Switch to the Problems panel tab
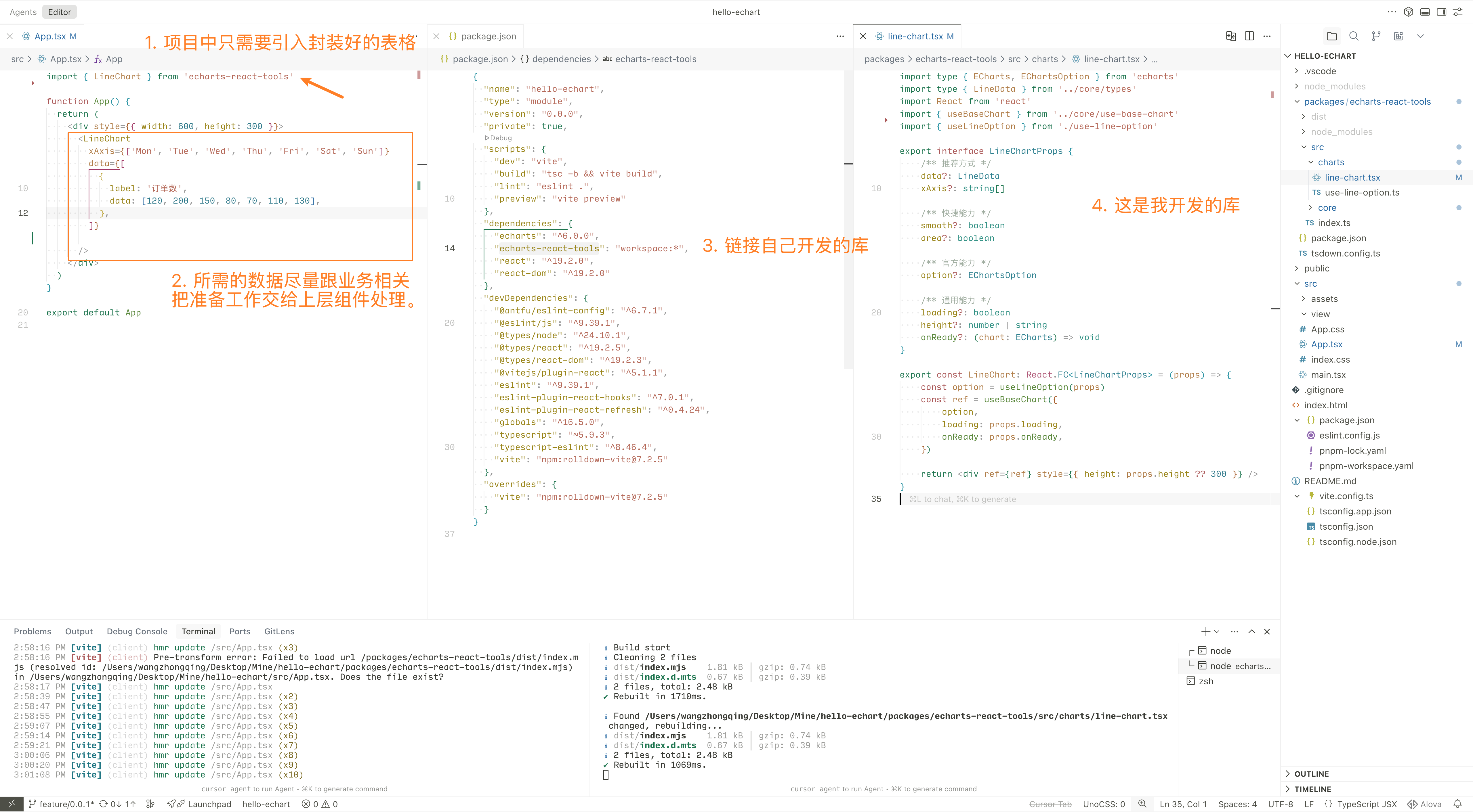The height and width of the screenshot is (812, 1473). pyautogui.click(x=33, y=631)
